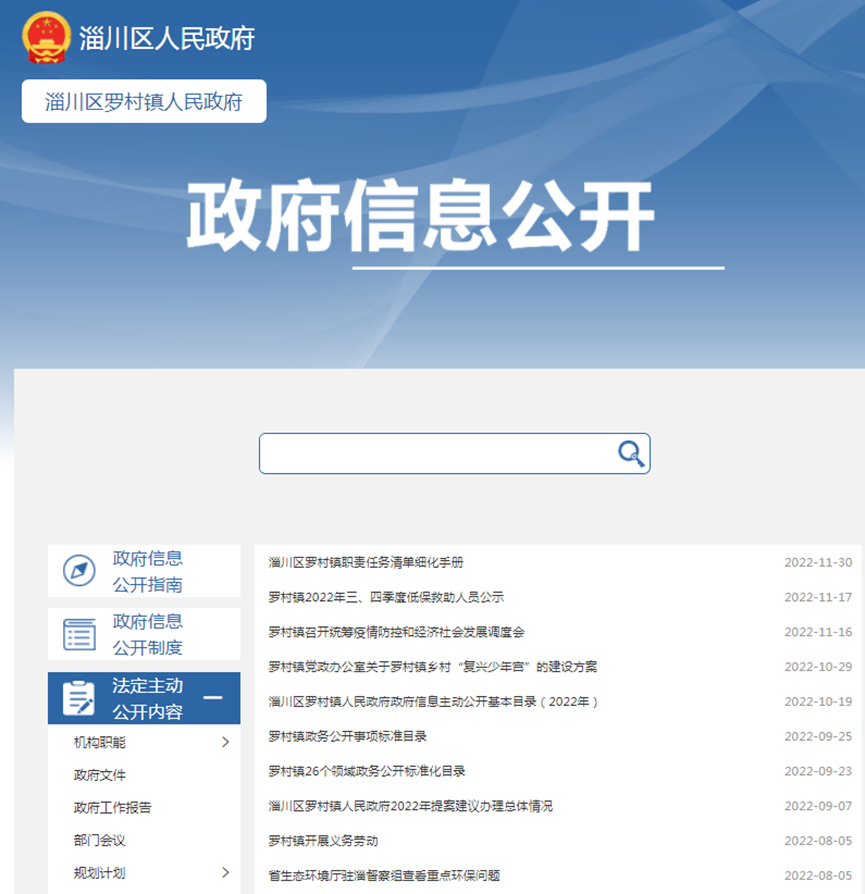865x894 pixels.
Task: Click the list icon for 政府信息公开制度
Action: (79, 634)
